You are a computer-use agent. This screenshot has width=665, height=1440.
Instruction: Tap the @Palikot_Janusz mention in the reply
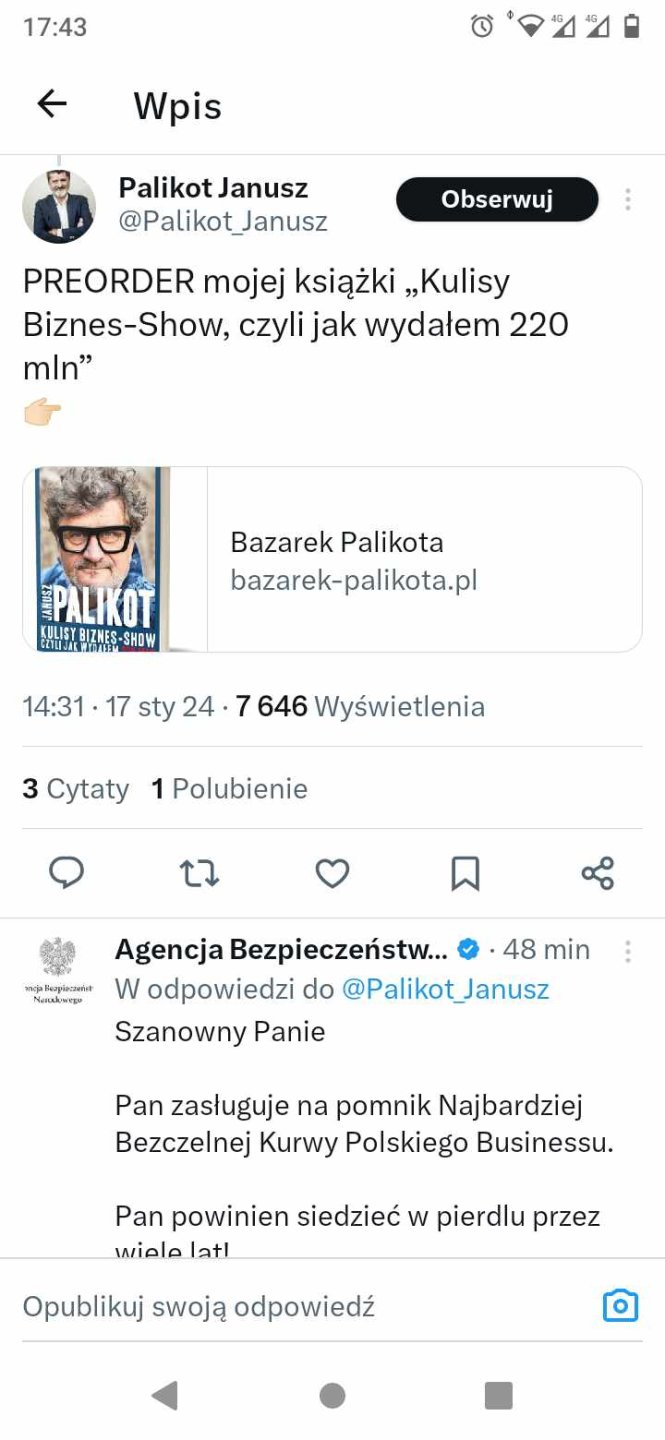(x=446, y=989)
